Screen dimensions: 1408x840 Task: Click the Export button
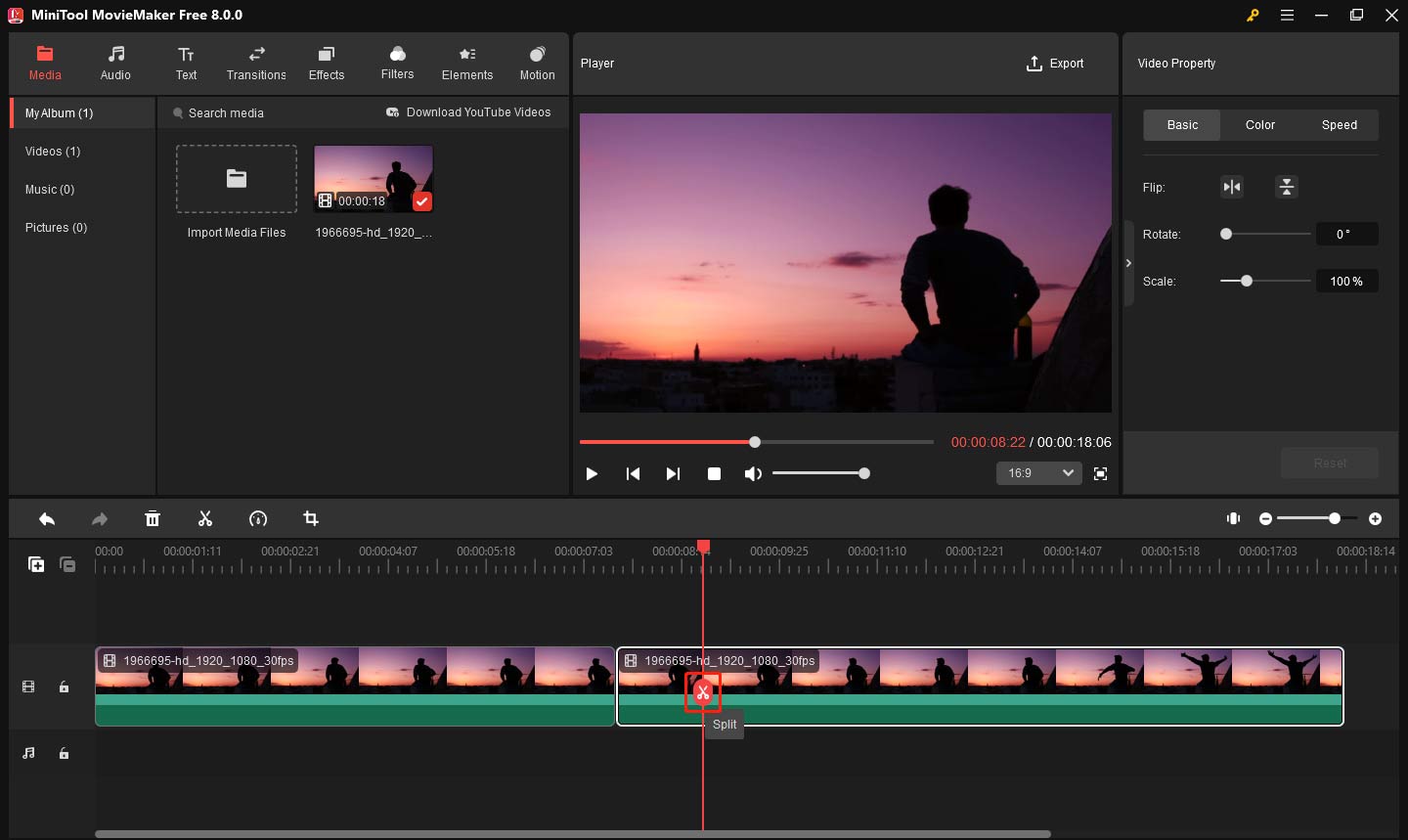pos(1054,64)
